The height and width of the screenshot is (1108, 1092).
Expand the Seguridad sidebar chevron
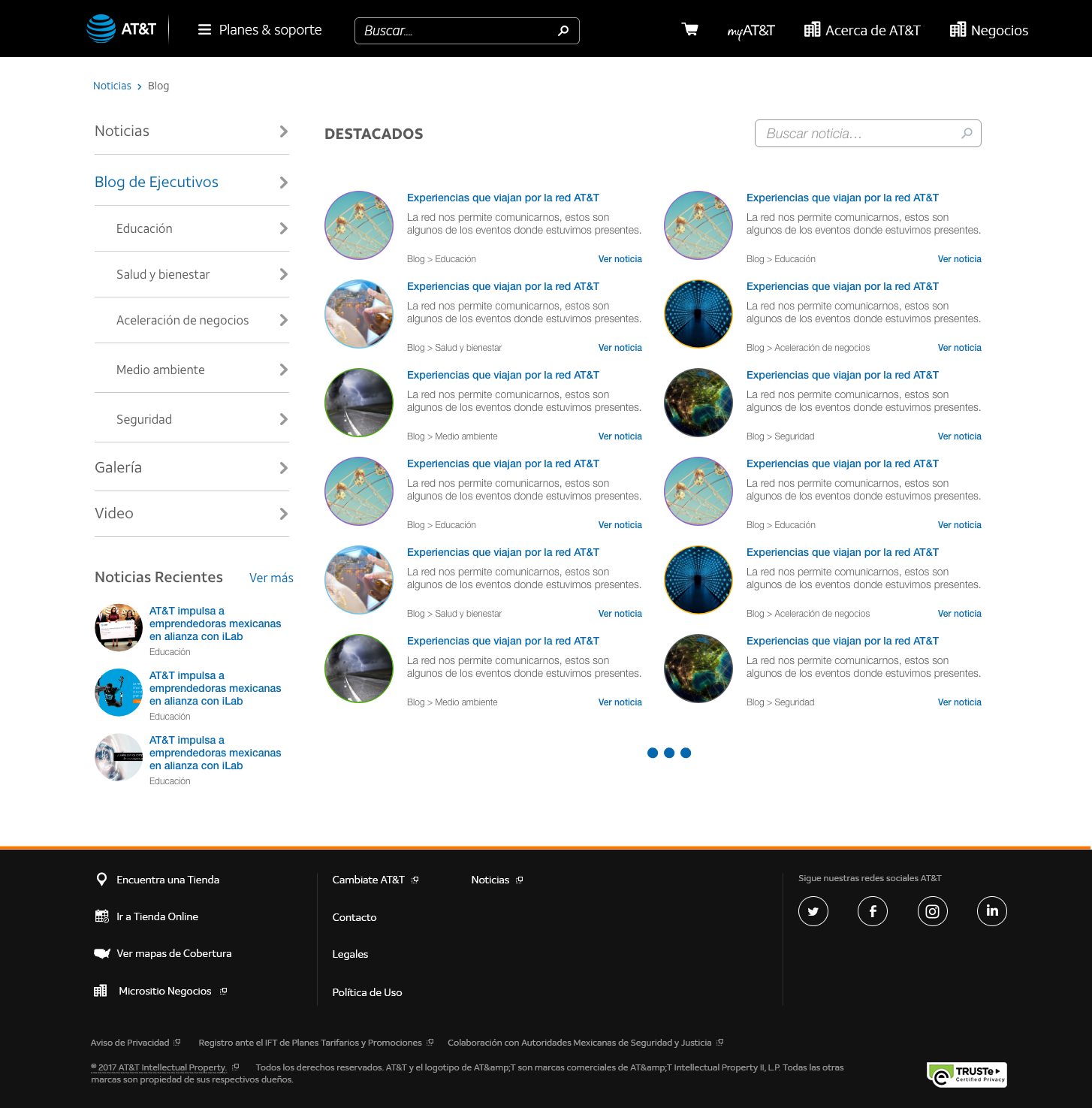284,419
